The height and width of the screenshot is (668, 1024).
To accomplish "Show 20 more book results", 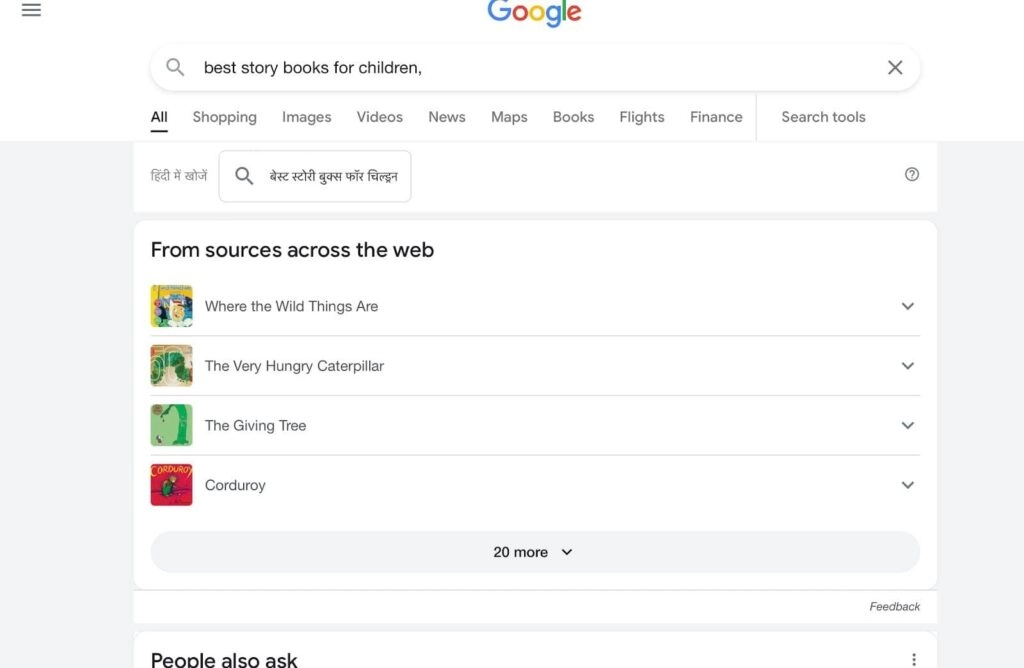I will pos(534,552).
